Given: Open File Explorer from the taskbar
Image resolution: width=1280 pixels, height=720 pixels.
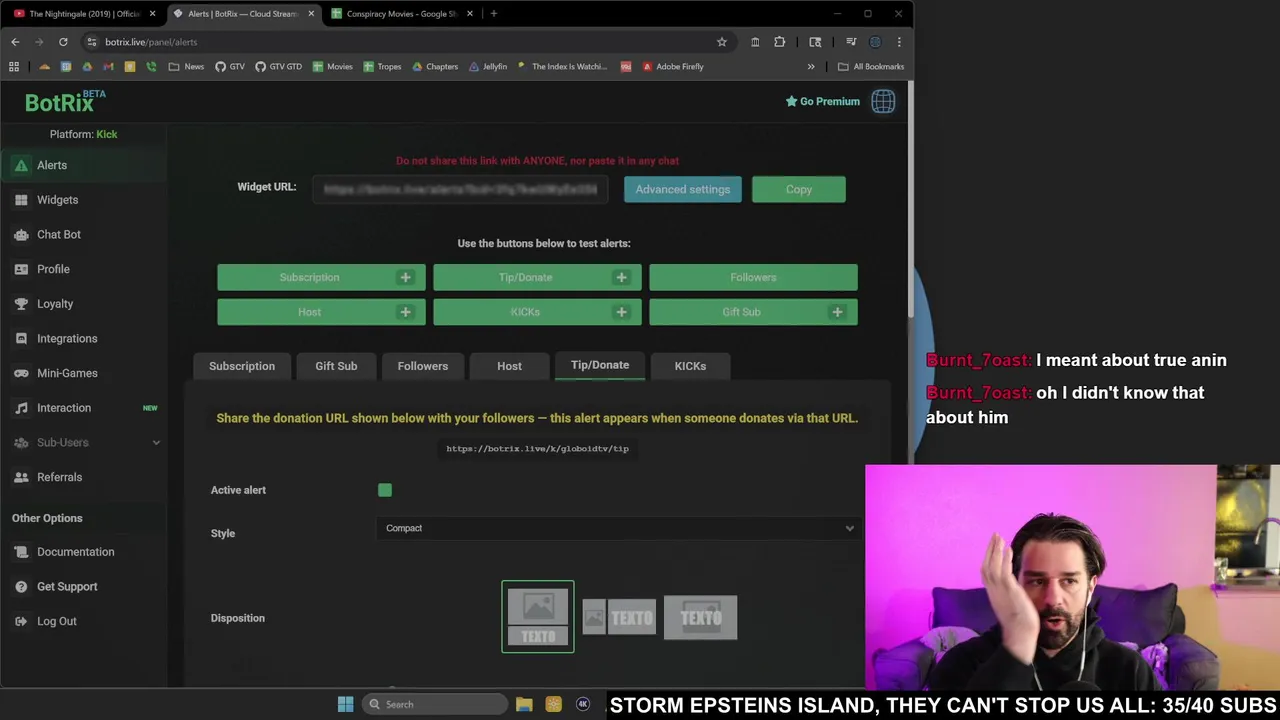Looking at the screenshot, I should pos(524,704).
